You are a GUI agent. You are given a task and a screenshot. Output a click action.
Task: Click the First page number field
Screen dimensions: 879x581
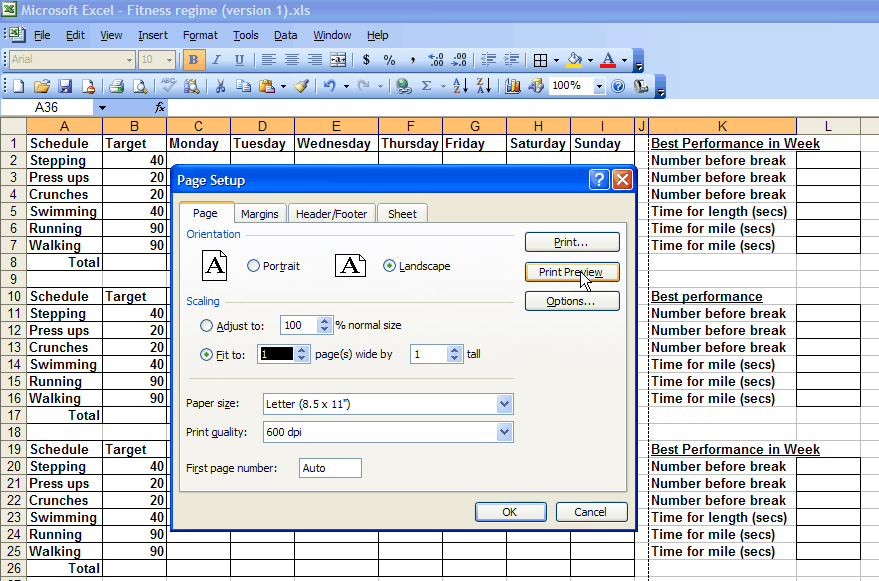[x=330, y=468]
